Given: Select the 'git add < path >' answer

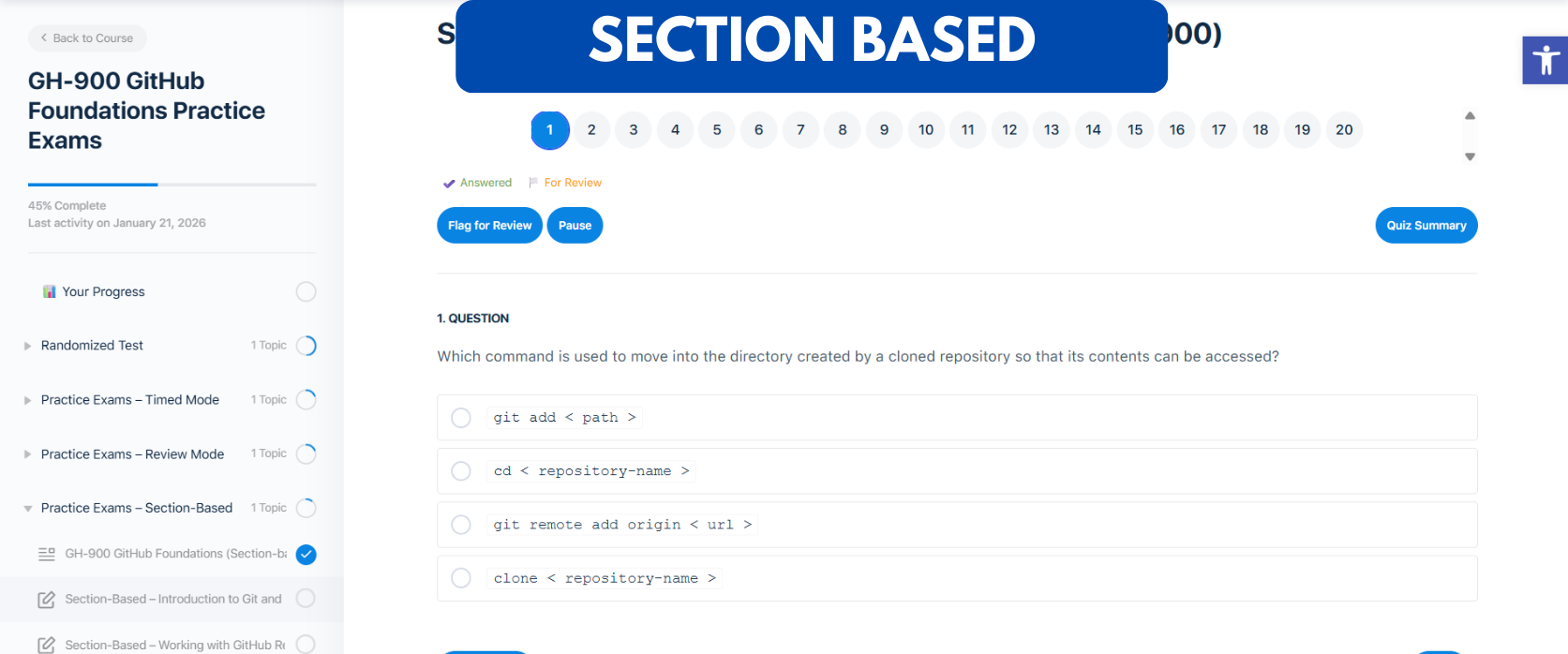Looking at the screenshot, I should click(461, 418).
